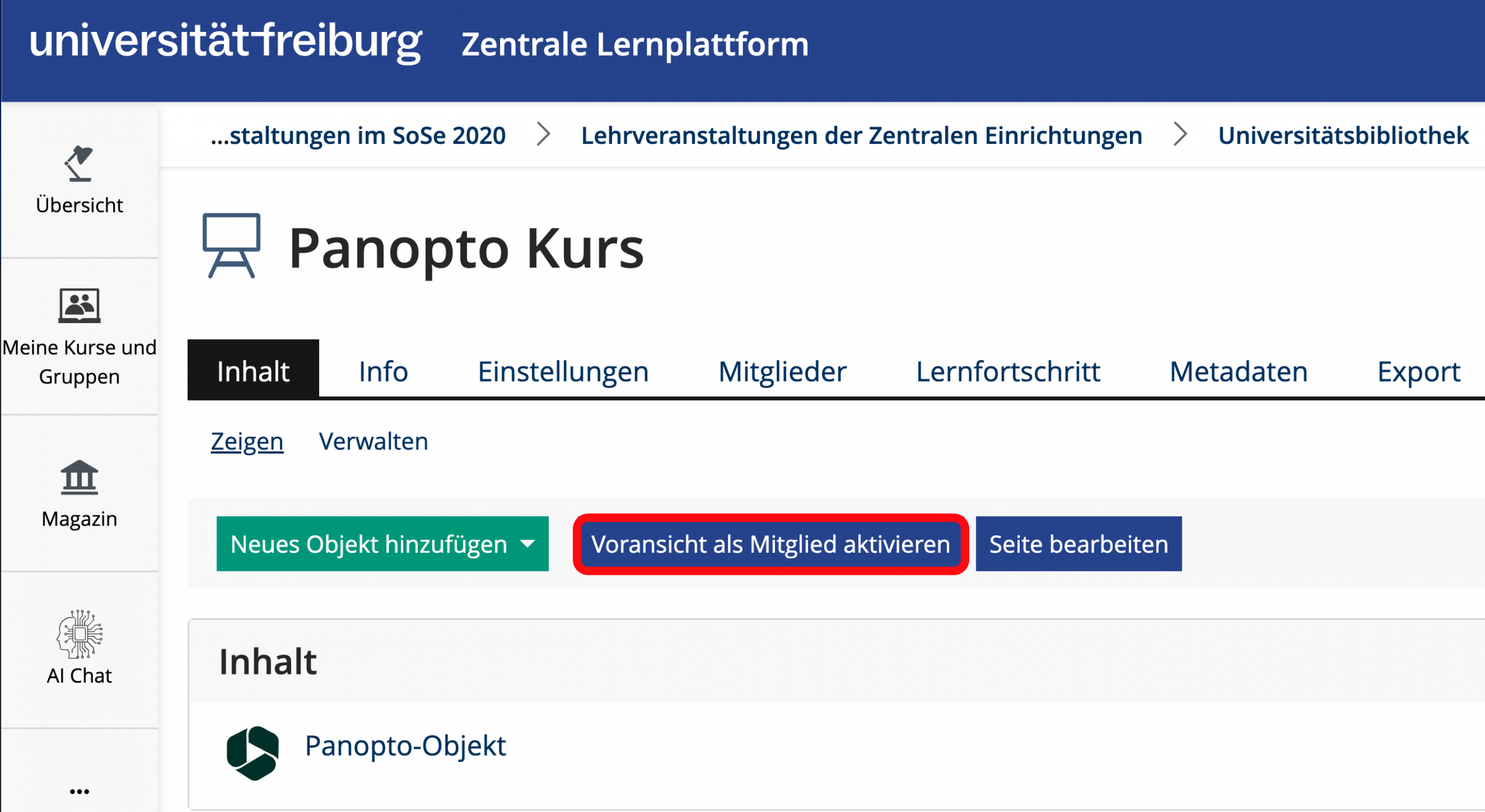This screenshot has width=1485, height=812.
Task: Click the Seite bearbeiten button
Action: pos(1078,544)
